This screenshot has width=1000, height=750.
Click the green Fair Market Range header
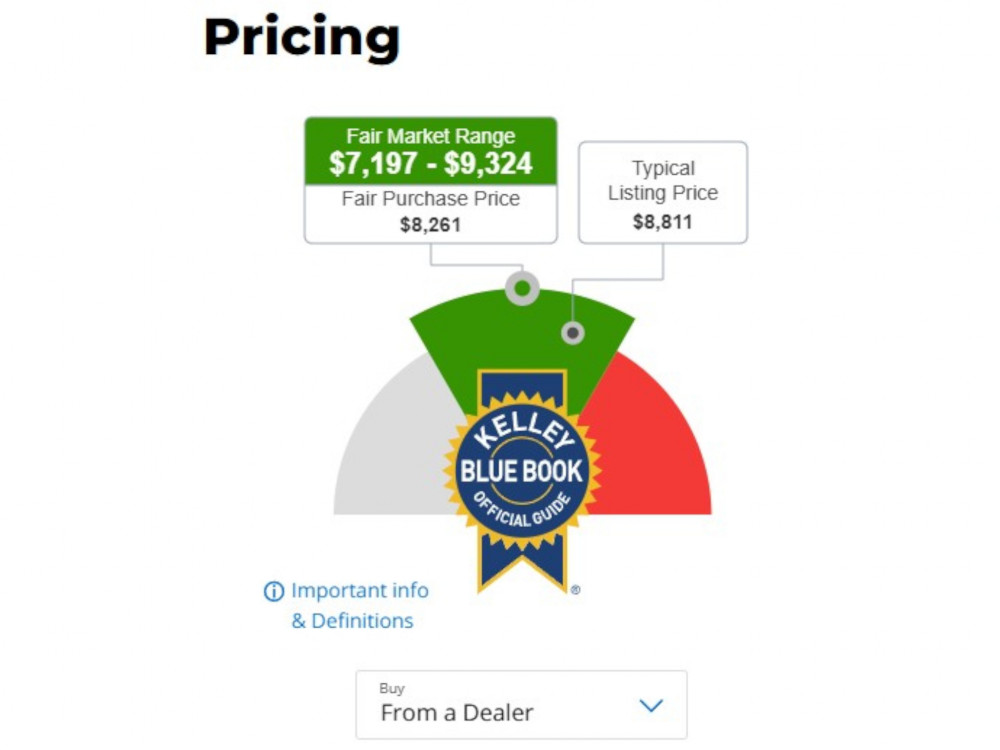430,151
